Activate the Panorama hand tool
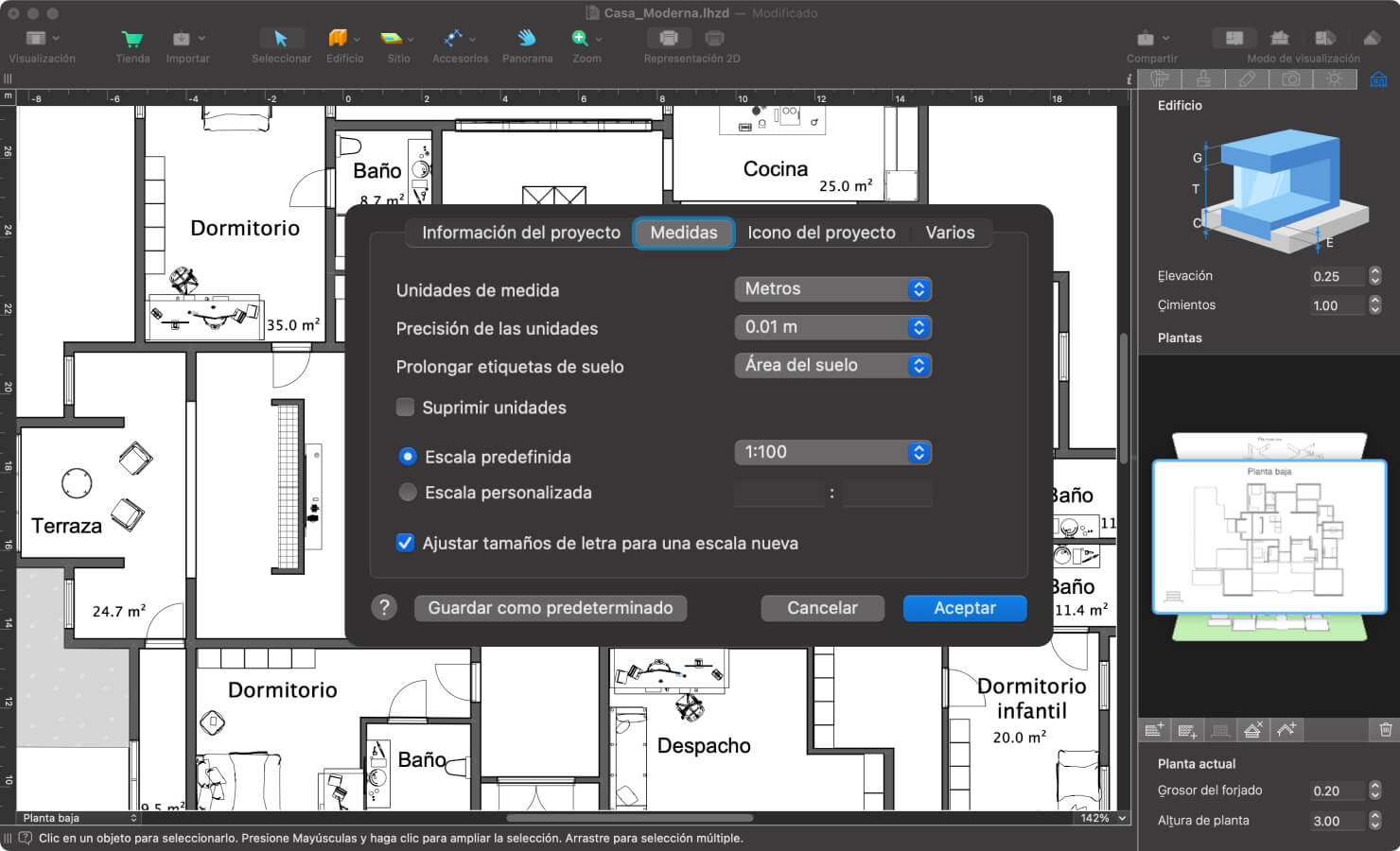Image resolution: width=1400 pixels, height=851 pixels. [x=527, y=39]
